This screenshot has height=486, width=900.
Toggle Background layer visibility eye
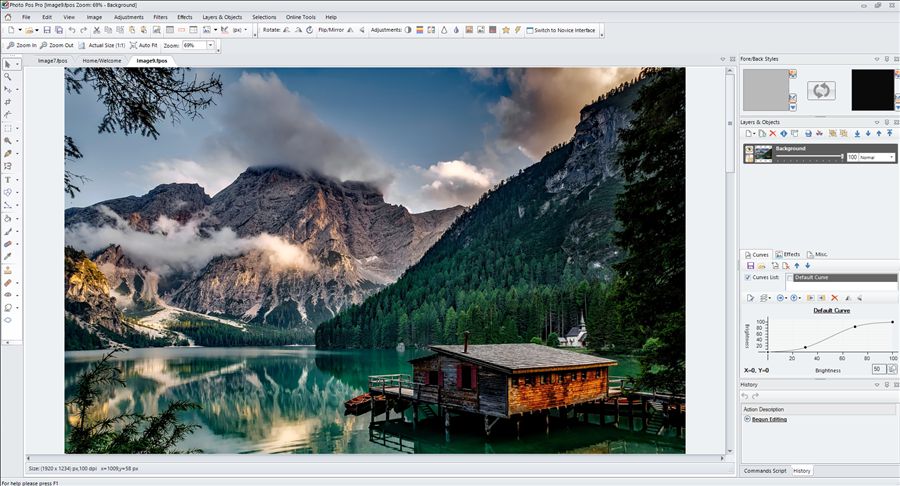(749, 150)
